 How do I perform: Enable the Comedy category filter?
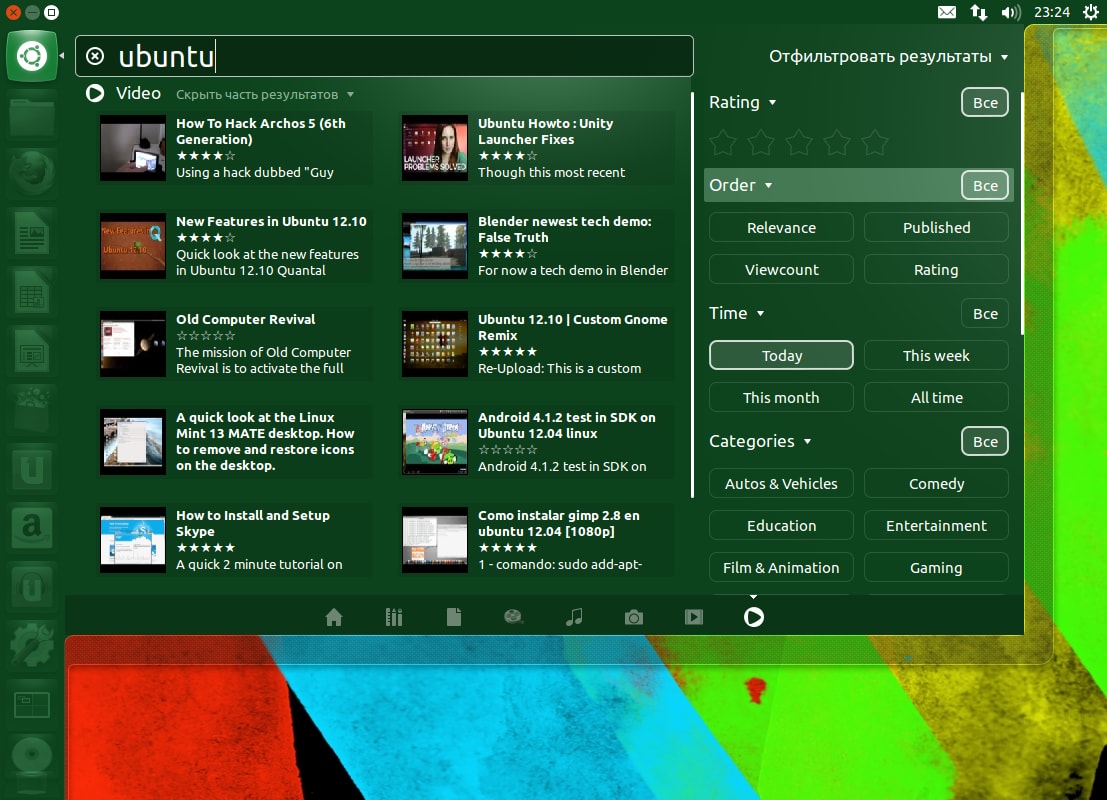click(936, 484)
